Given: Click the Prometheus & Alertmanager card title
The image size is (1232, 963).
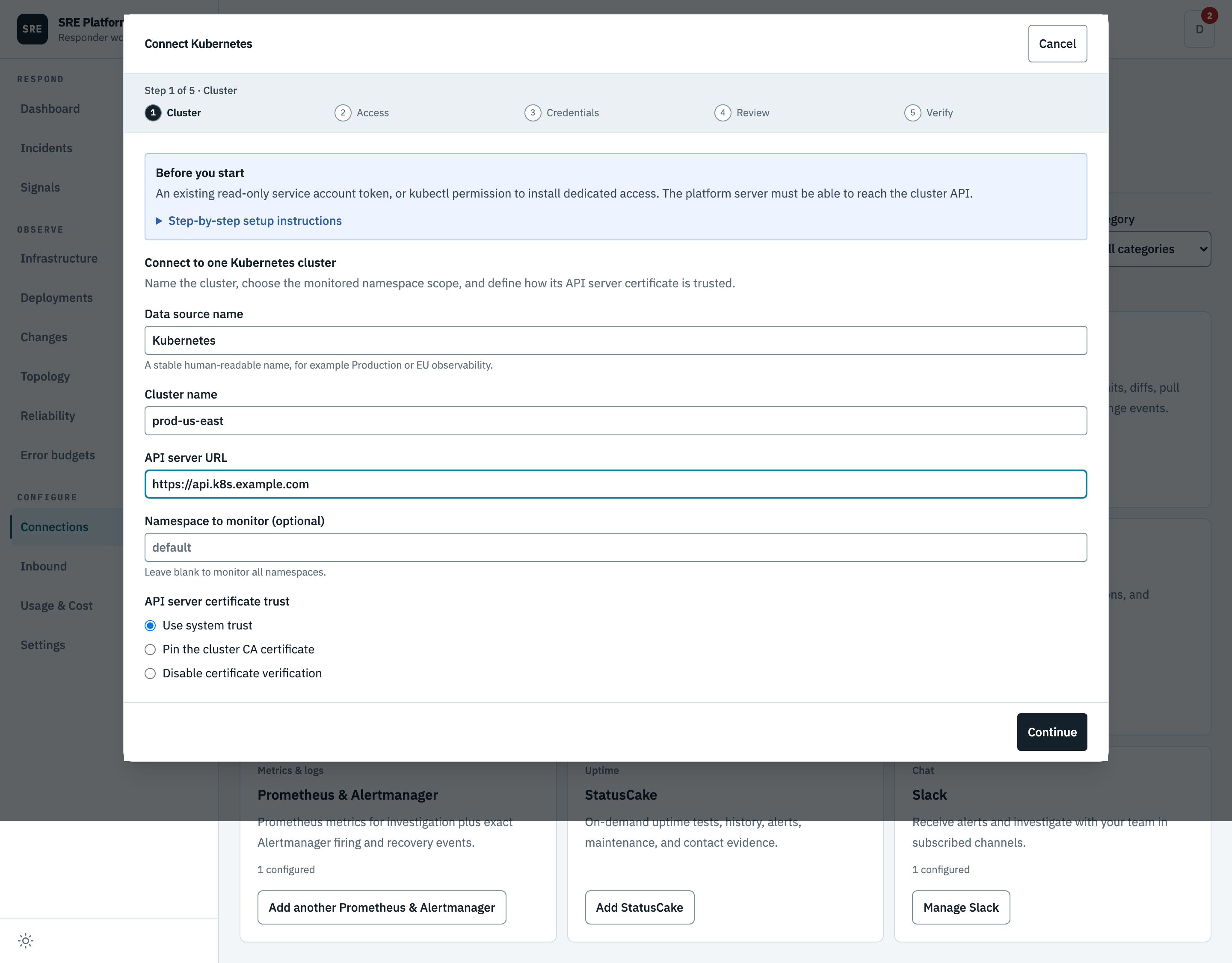Looking at the screenshot, I should (347, 795).
